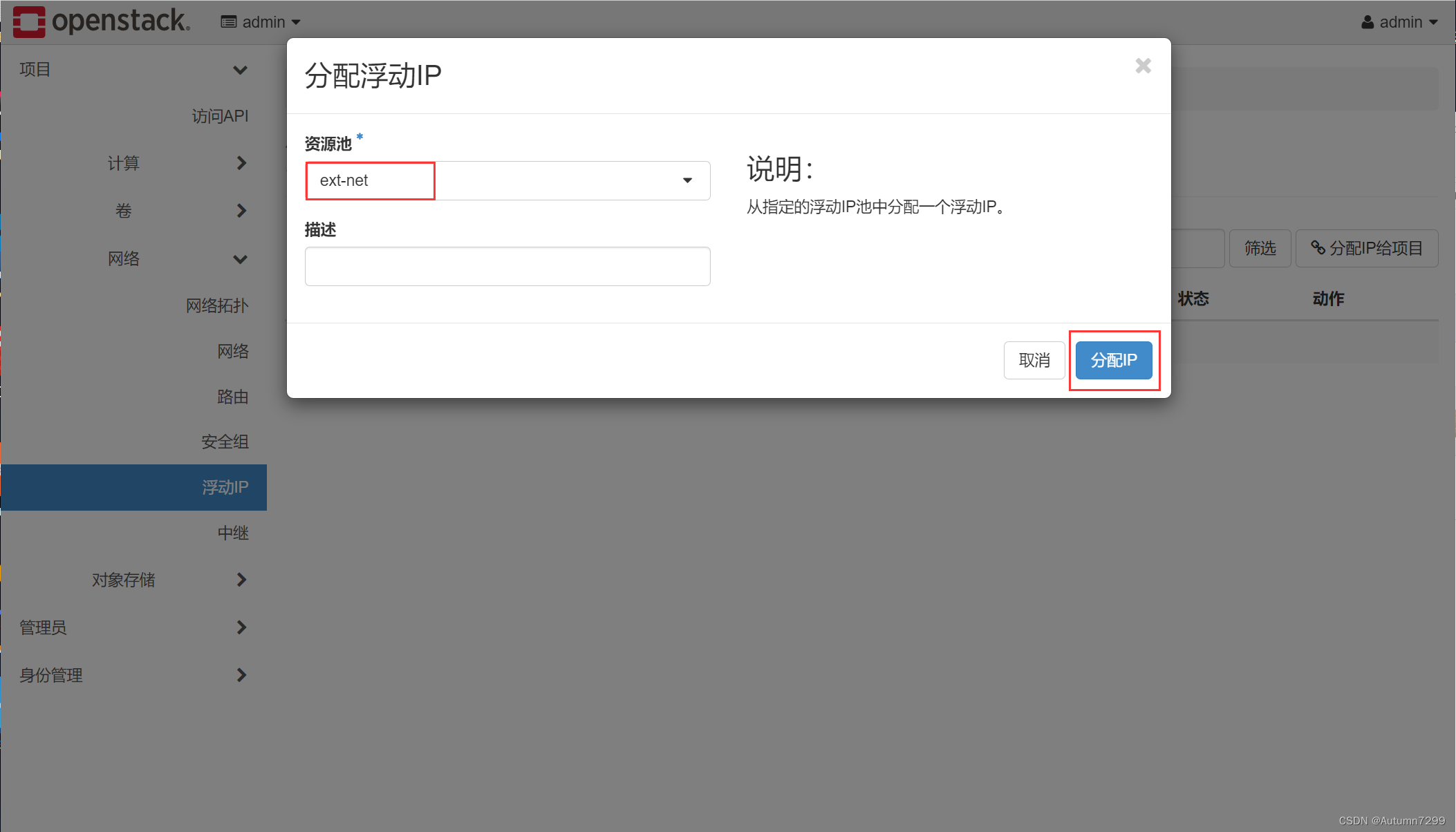Click the 描述 input field

point(507,266)
